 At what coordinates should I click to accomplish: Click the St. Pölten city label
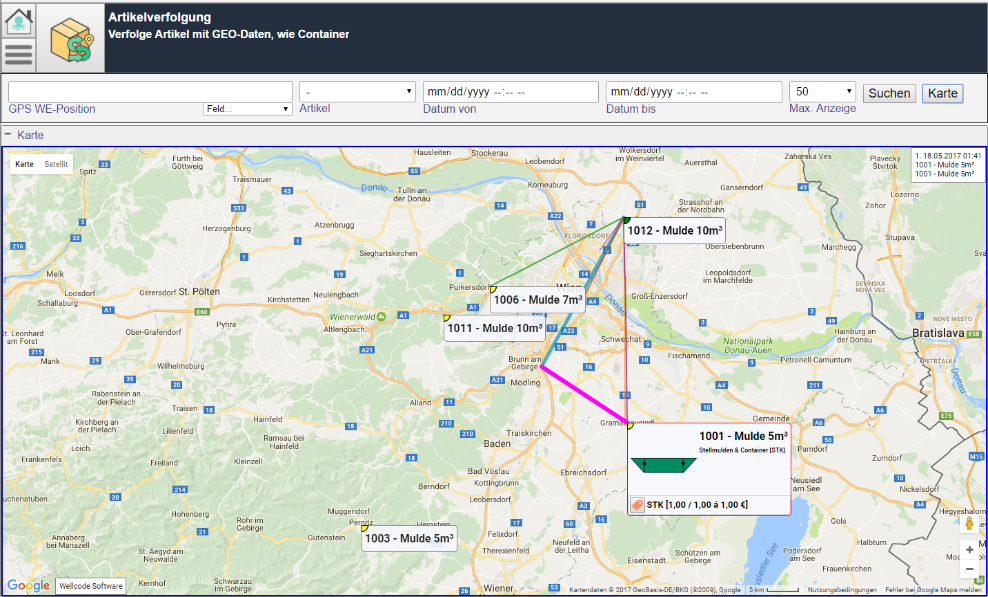tap(199, 291)
